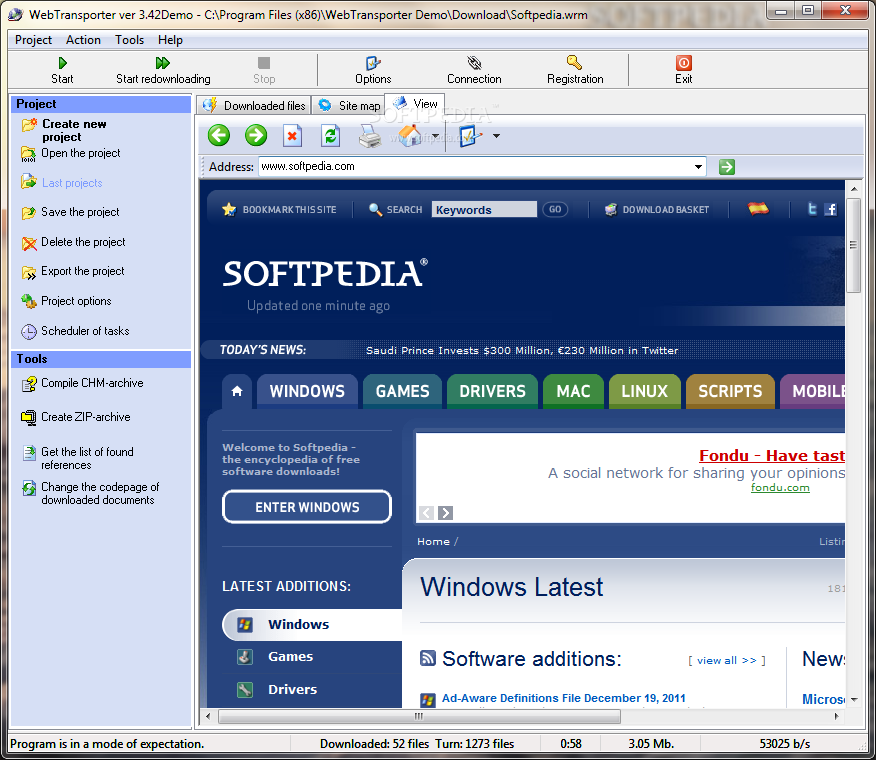Click the Keywords search box on page
Screen dimensions: 876x760
(x=484, y=210)
